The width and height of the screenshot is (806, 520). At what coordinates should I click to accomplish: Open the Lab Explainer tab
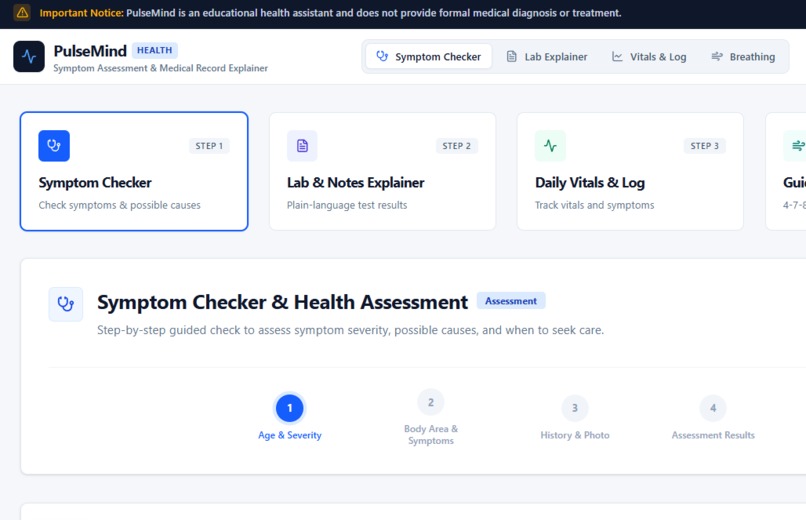pyautogui.click(x=546, y=57)
